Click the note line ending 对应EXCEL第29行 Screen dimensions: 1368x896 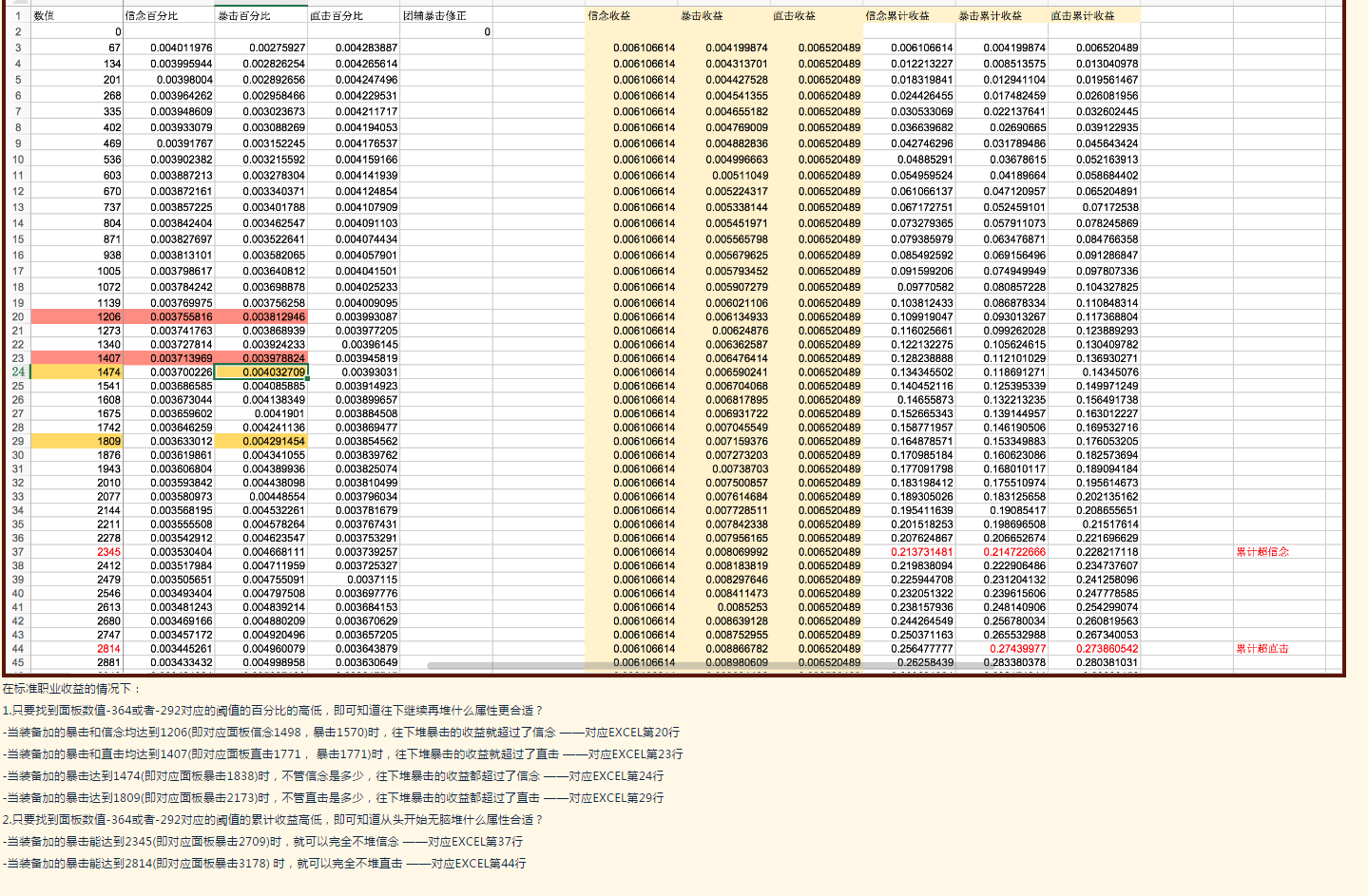coord(334,797)
